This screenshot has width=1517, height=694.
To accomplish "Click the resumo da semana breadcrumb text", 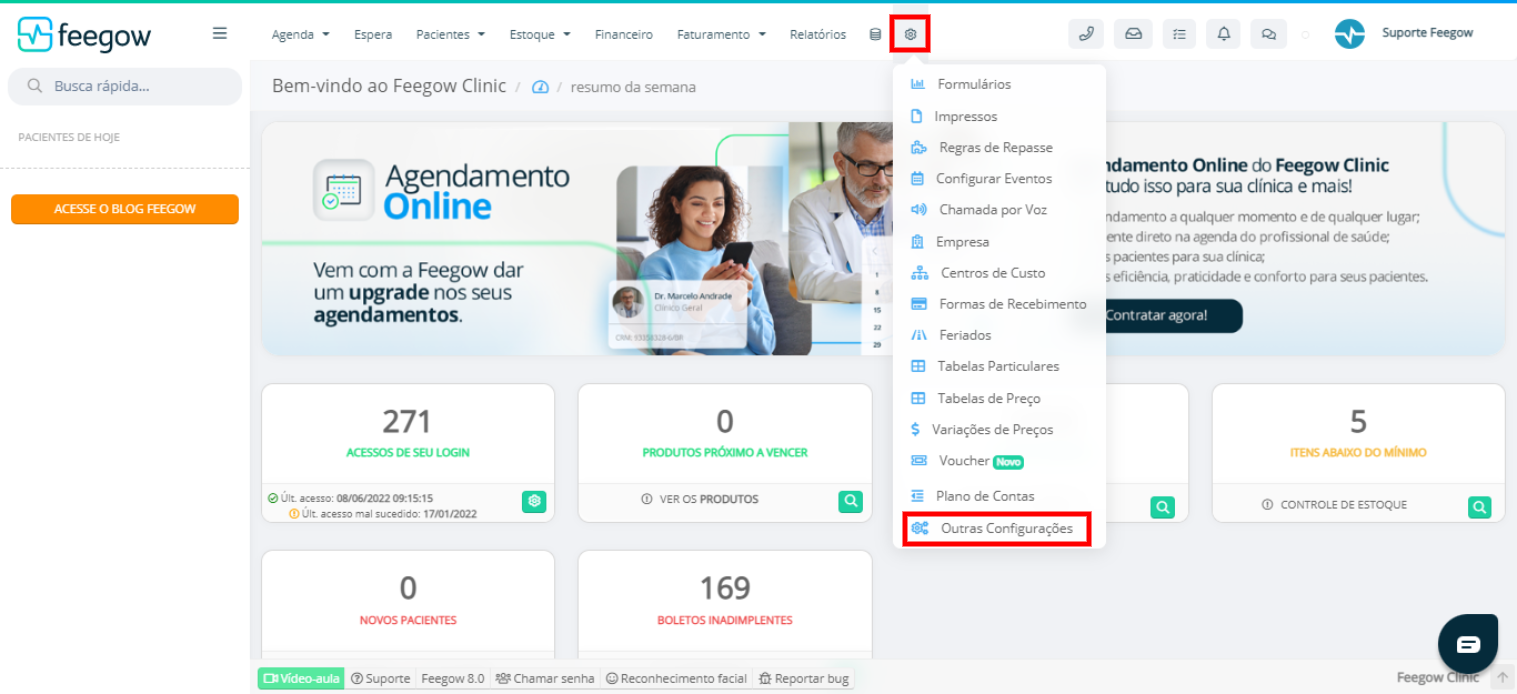I will pyautogui.click(x=633, y=87).
